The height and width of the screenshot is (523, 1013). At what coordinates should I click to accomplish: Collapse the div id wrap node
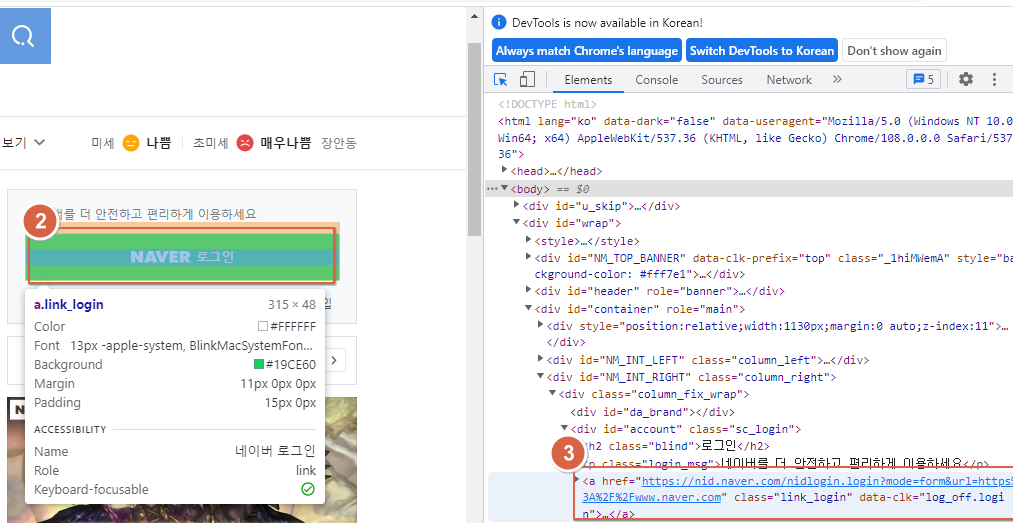point(517,223)
